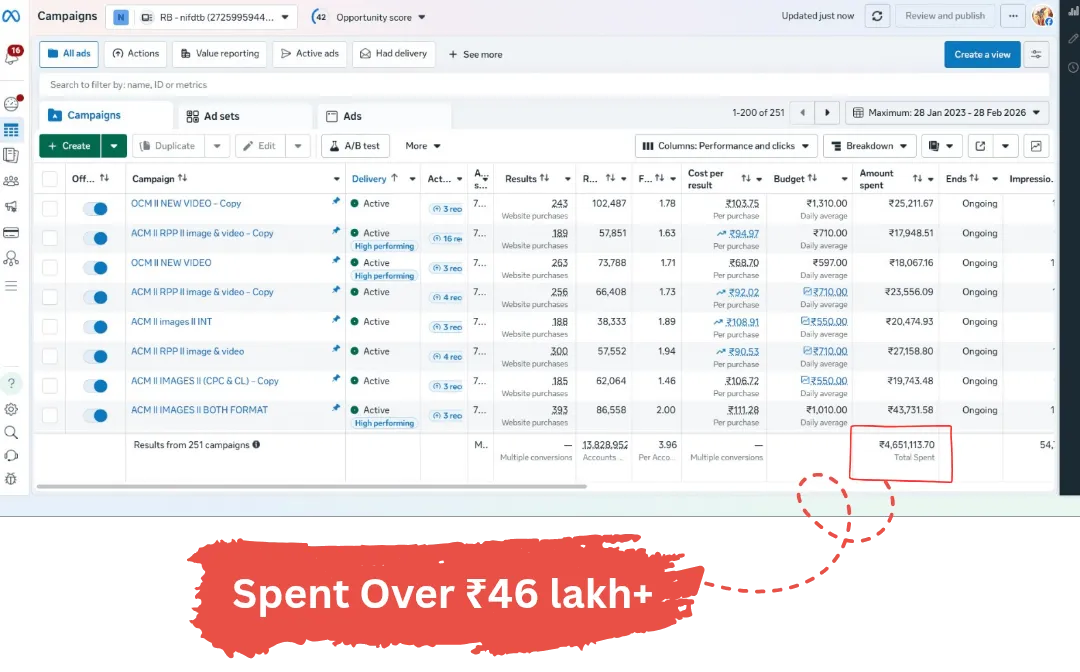The image size is (1080, 672).
Task: Open three-dot more options near Review and publish
Action: 1012,16
